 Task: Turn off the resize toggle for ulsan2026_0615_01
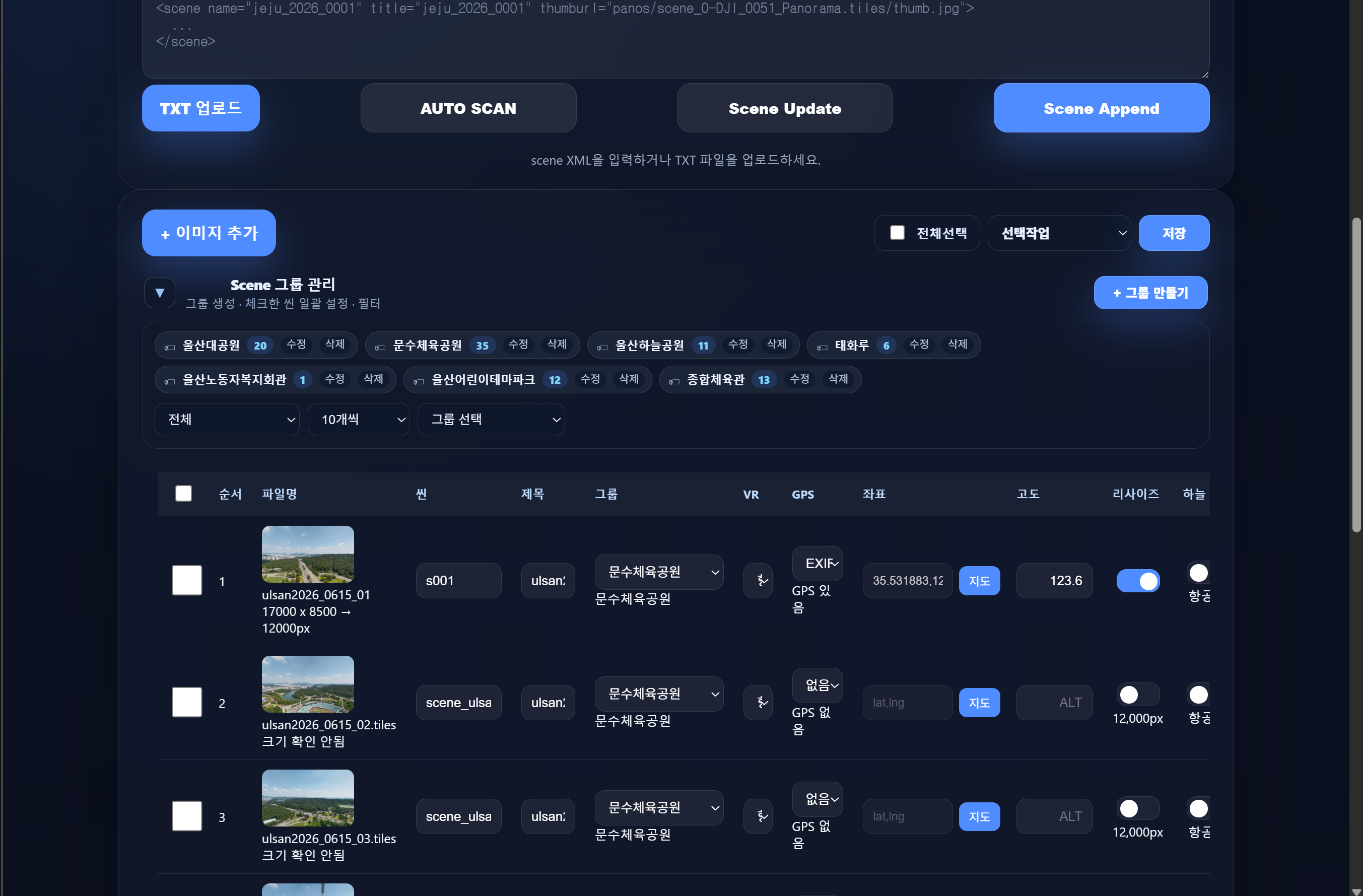[1138, 581]
